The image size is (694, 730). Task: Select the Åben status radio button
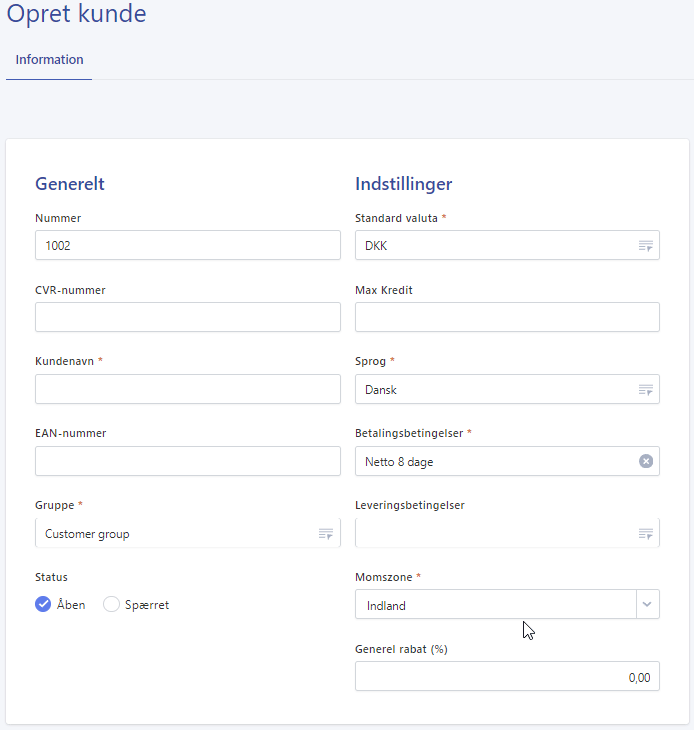(43, 604)
